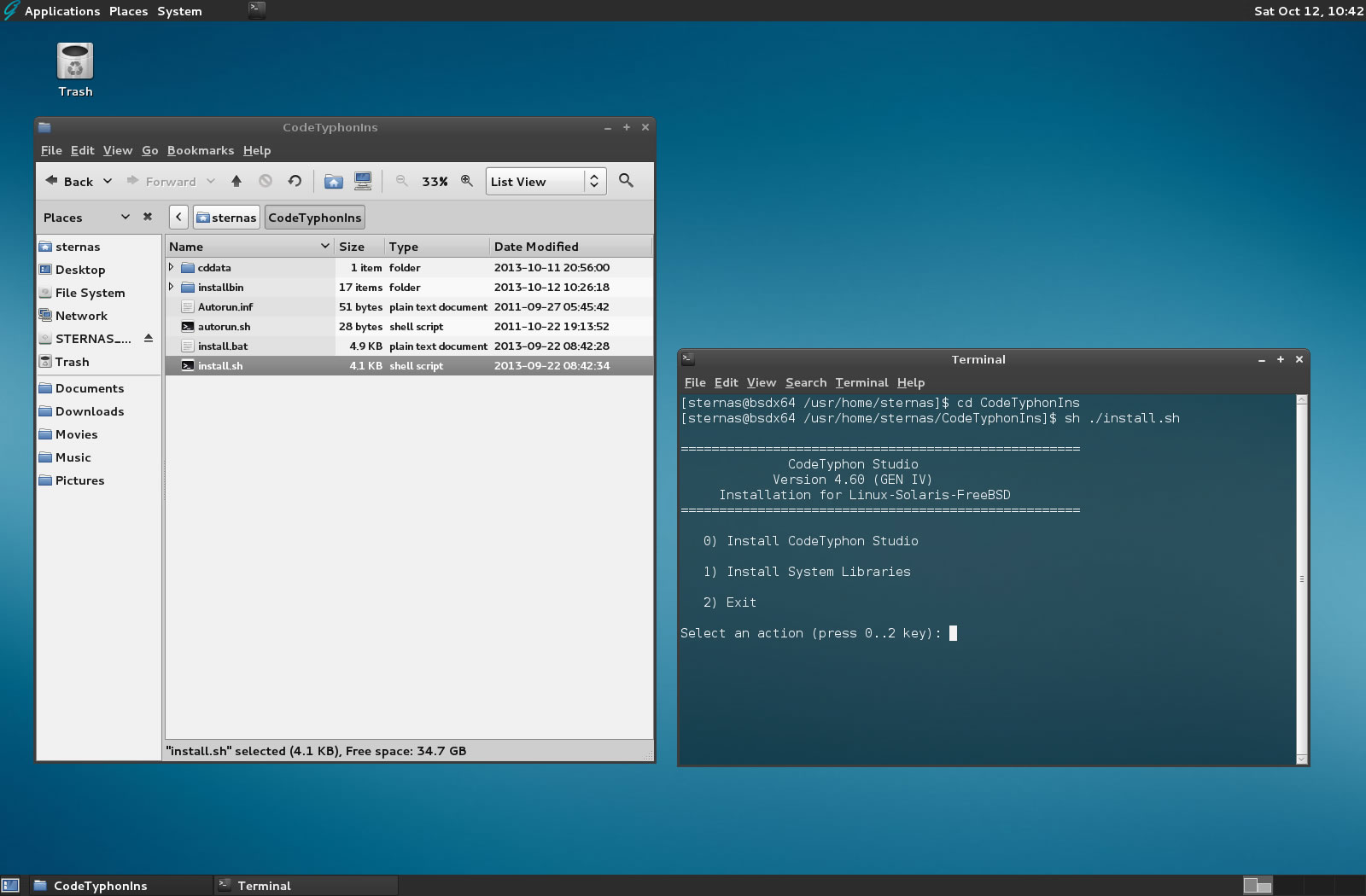The image size is (1366, 896).
Task: Select the cddata folder icon
Action: coord(188,268)
